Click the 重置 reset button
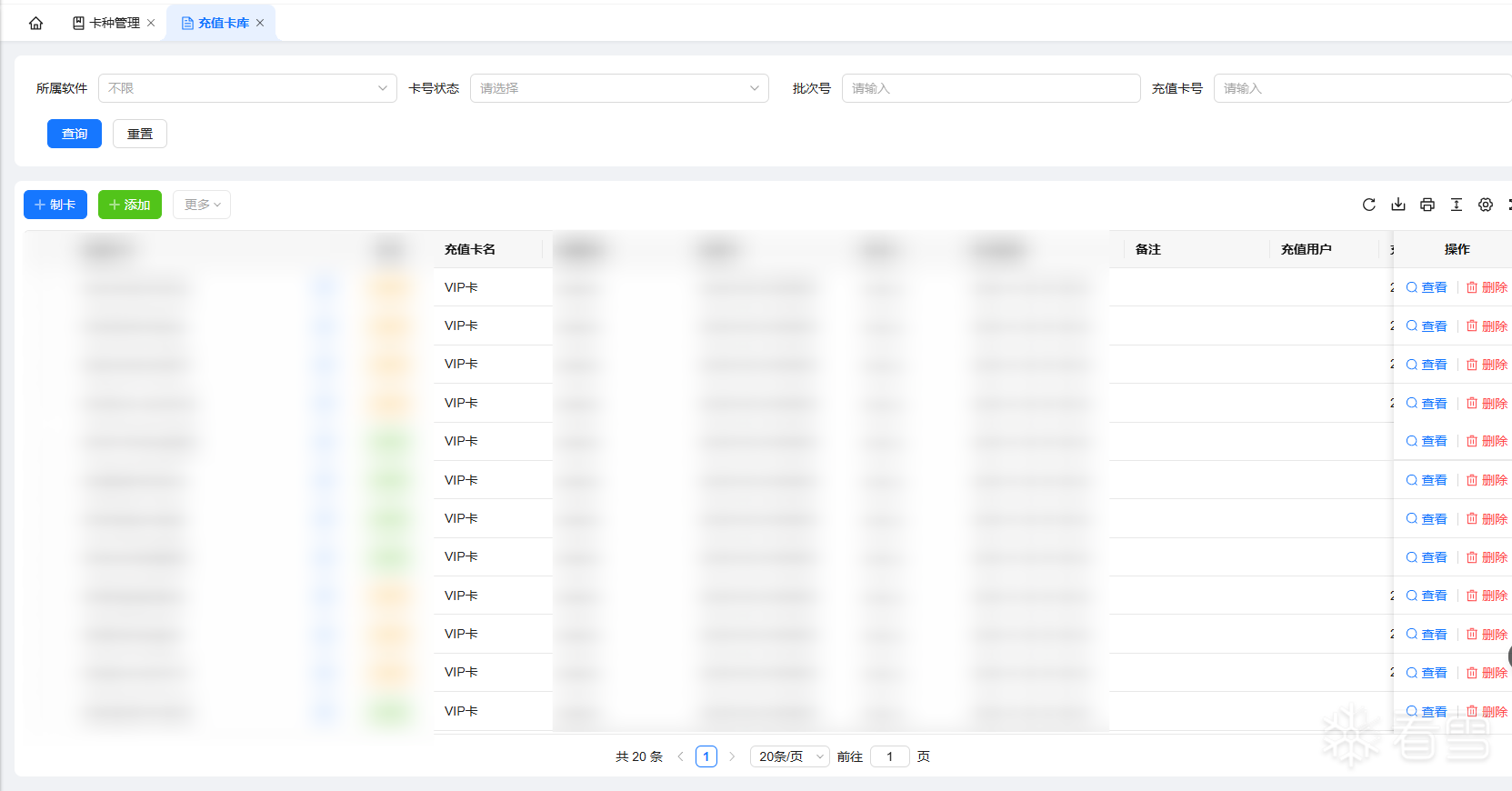This screenshot has width=1512, height=791. pyautogui.click(x=140, y=134)
